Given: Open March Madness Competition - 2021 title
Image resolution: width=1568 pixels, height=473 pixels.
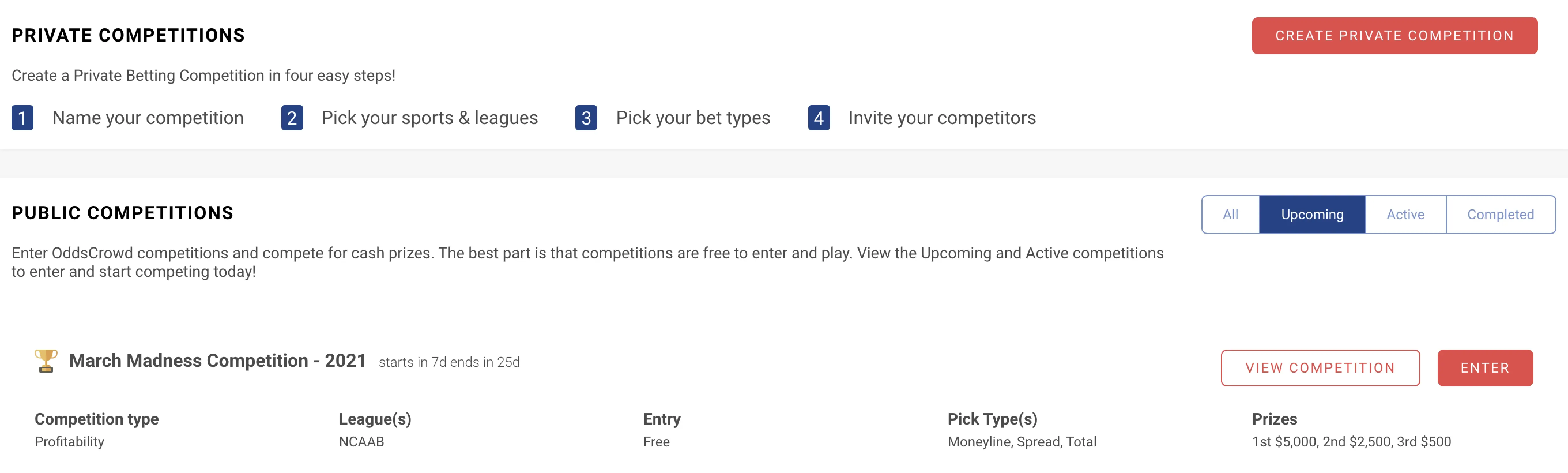Looking at the screenshot, I should pos(217,361).
